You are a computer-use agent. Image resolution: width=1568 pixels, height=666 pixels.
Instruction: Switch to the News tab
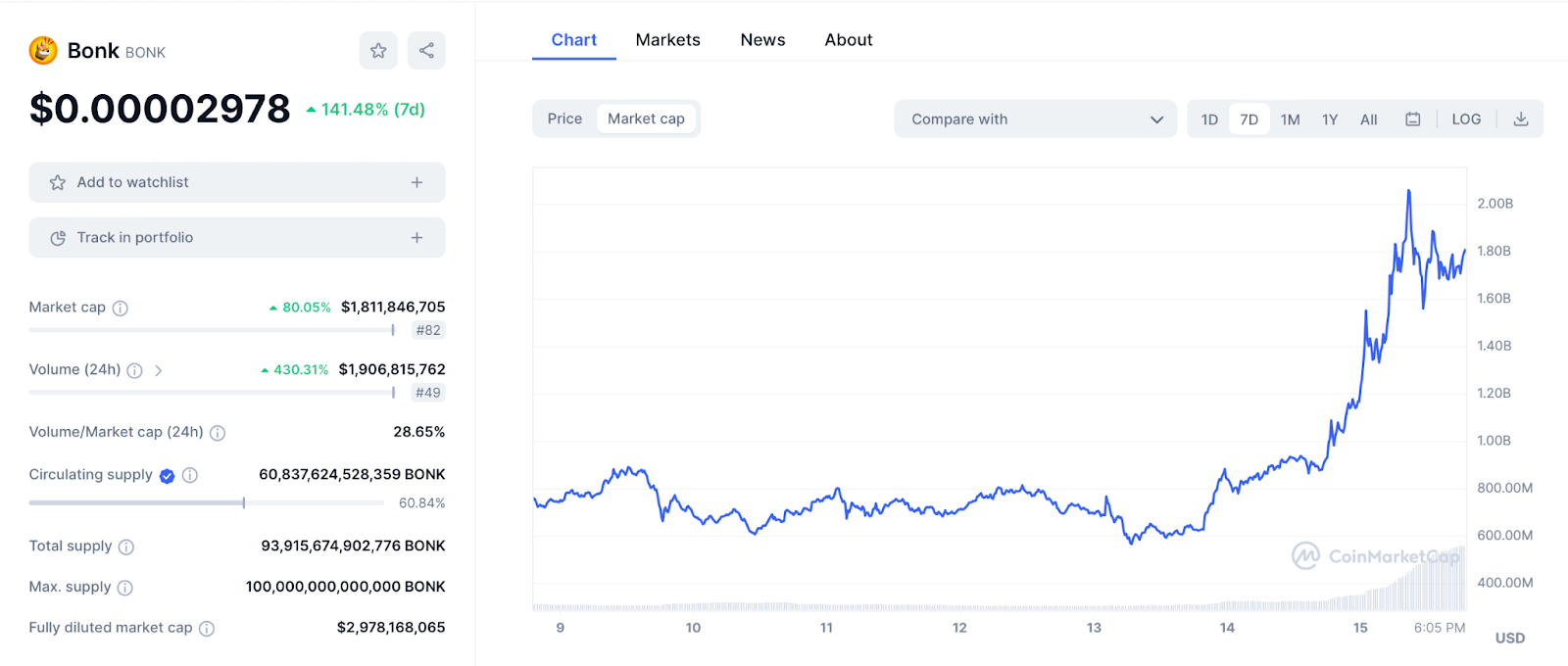(x=762, y=40)
